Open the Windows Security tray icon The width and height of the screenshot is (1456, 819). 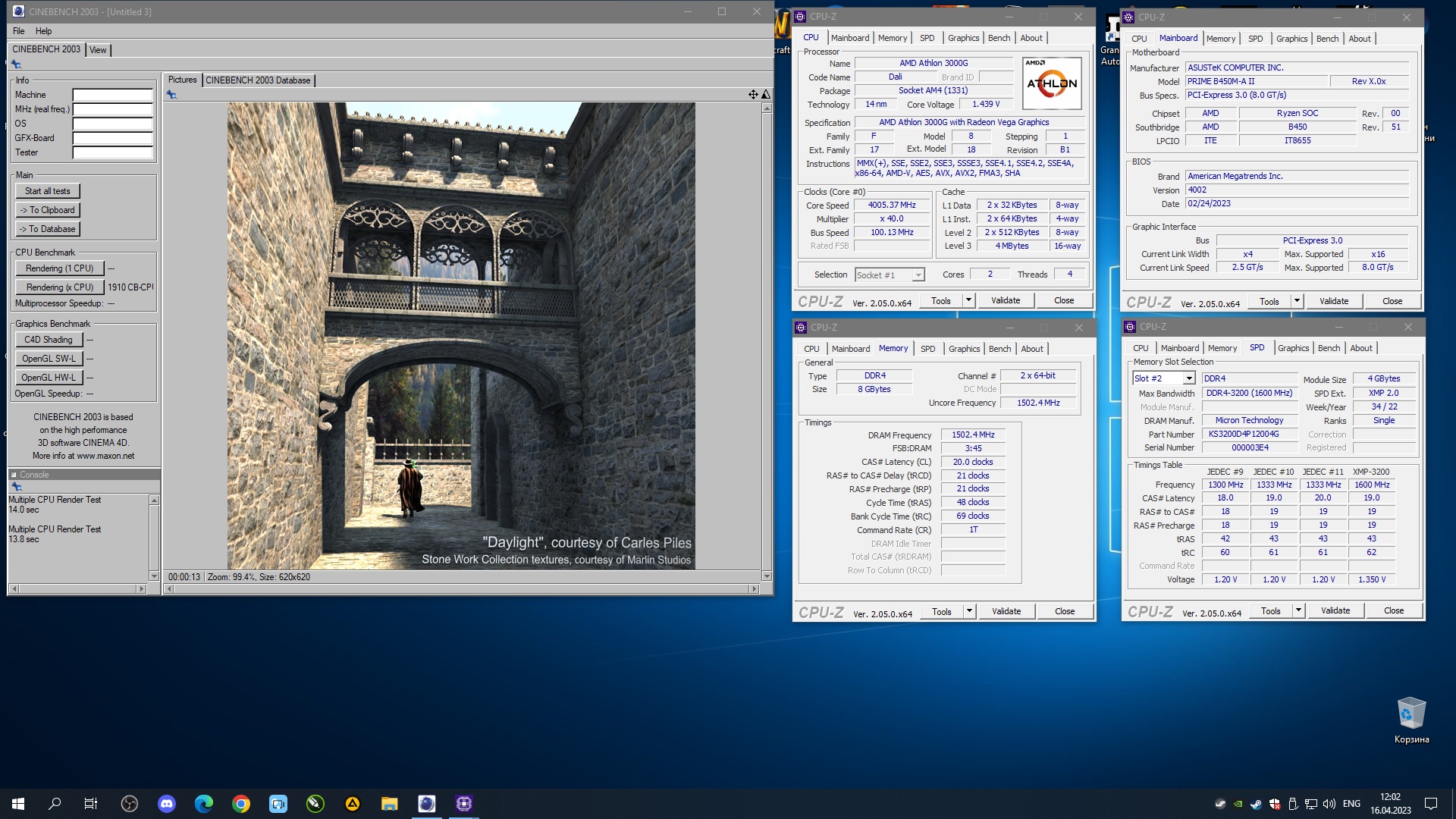click(1275, 804)
